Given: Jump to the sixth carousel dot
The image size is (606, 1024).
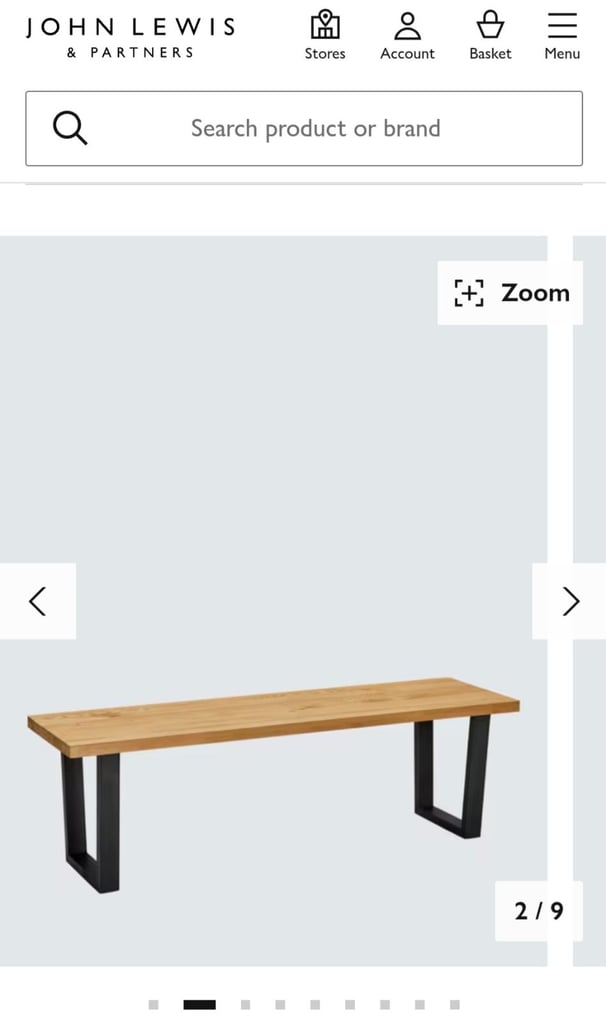Looking at the screenshot, I should point(350,1004).
